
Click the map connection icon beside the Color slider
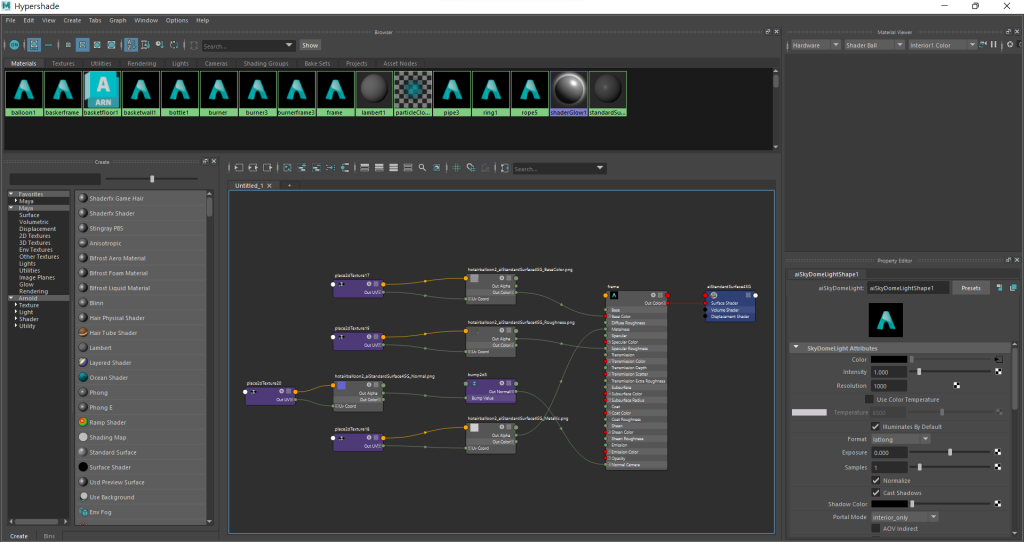(998, 360)
